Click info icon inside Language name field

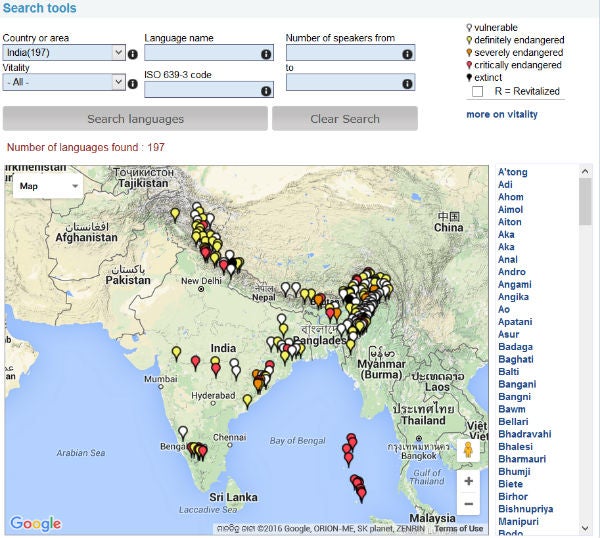click(266, 54)
